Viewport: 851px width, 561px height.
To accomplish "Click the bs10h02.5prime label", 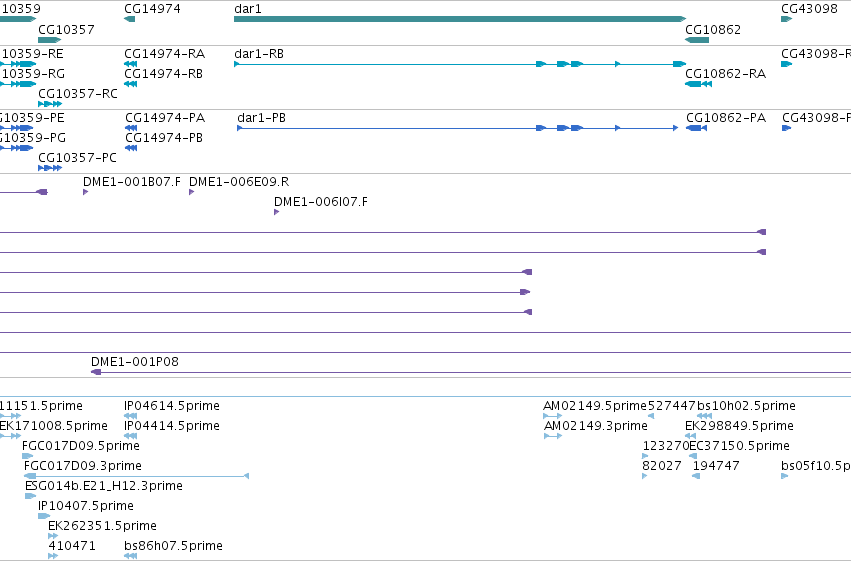I will 746,406.
